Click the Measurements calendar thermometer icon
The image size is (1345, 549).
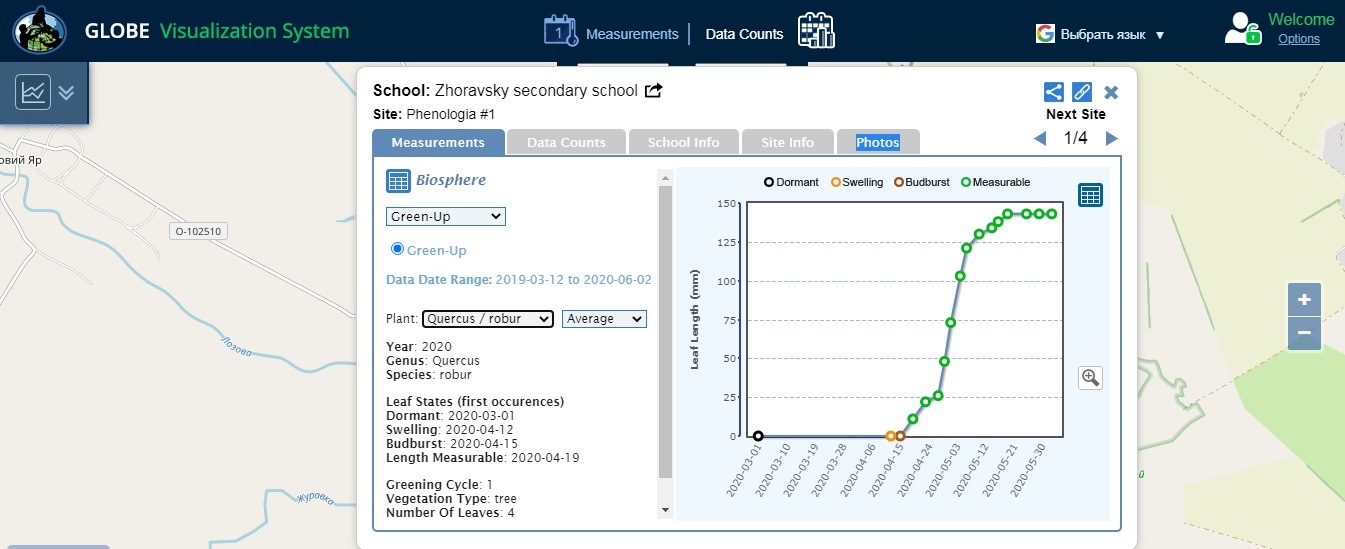tap(561, 31)
